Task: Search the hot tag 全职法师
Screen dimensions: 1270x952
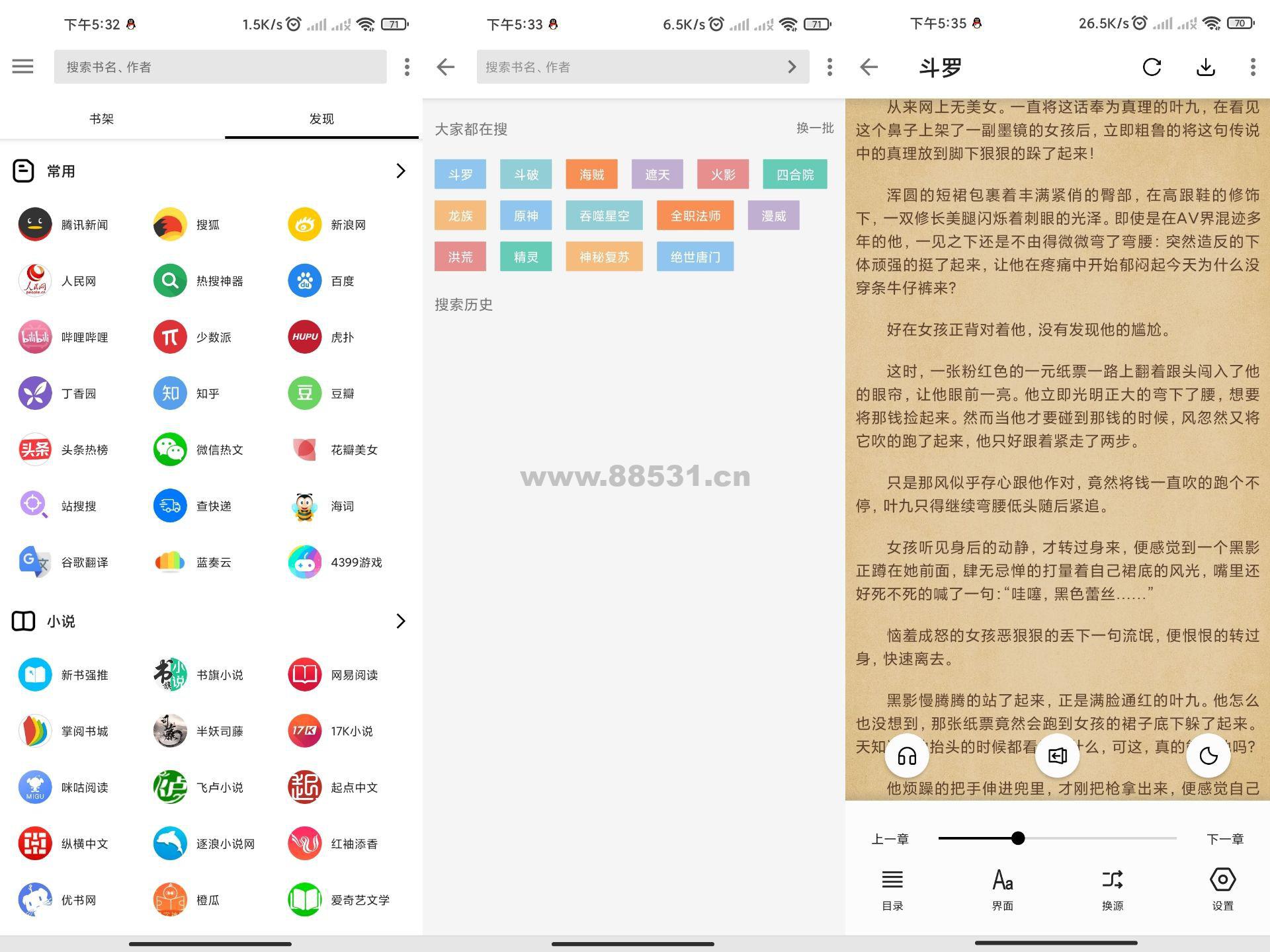Action: pyautogui.click(x=695, y=216)
